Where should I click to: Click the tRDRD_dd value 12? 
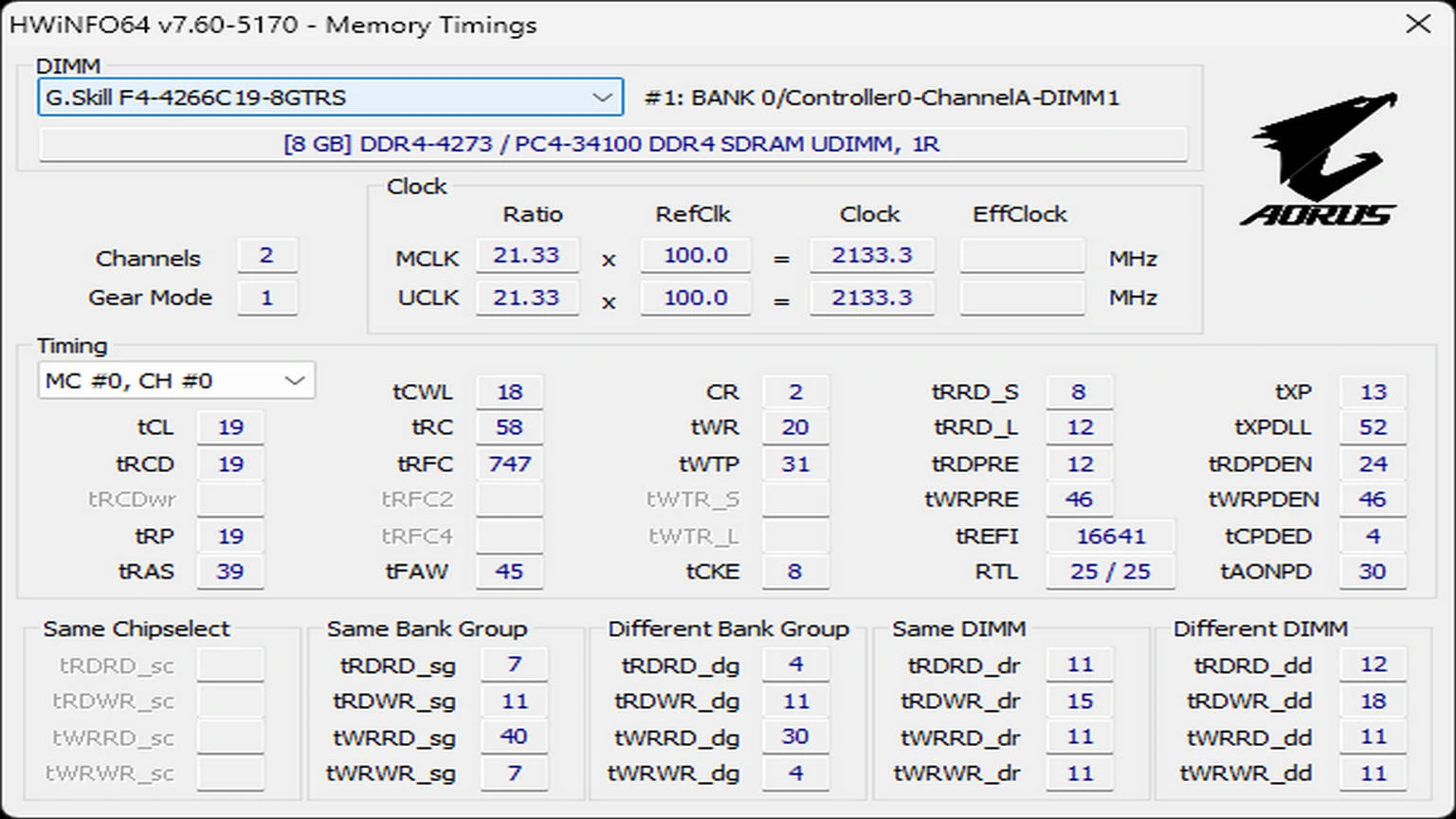[1373, 664]
